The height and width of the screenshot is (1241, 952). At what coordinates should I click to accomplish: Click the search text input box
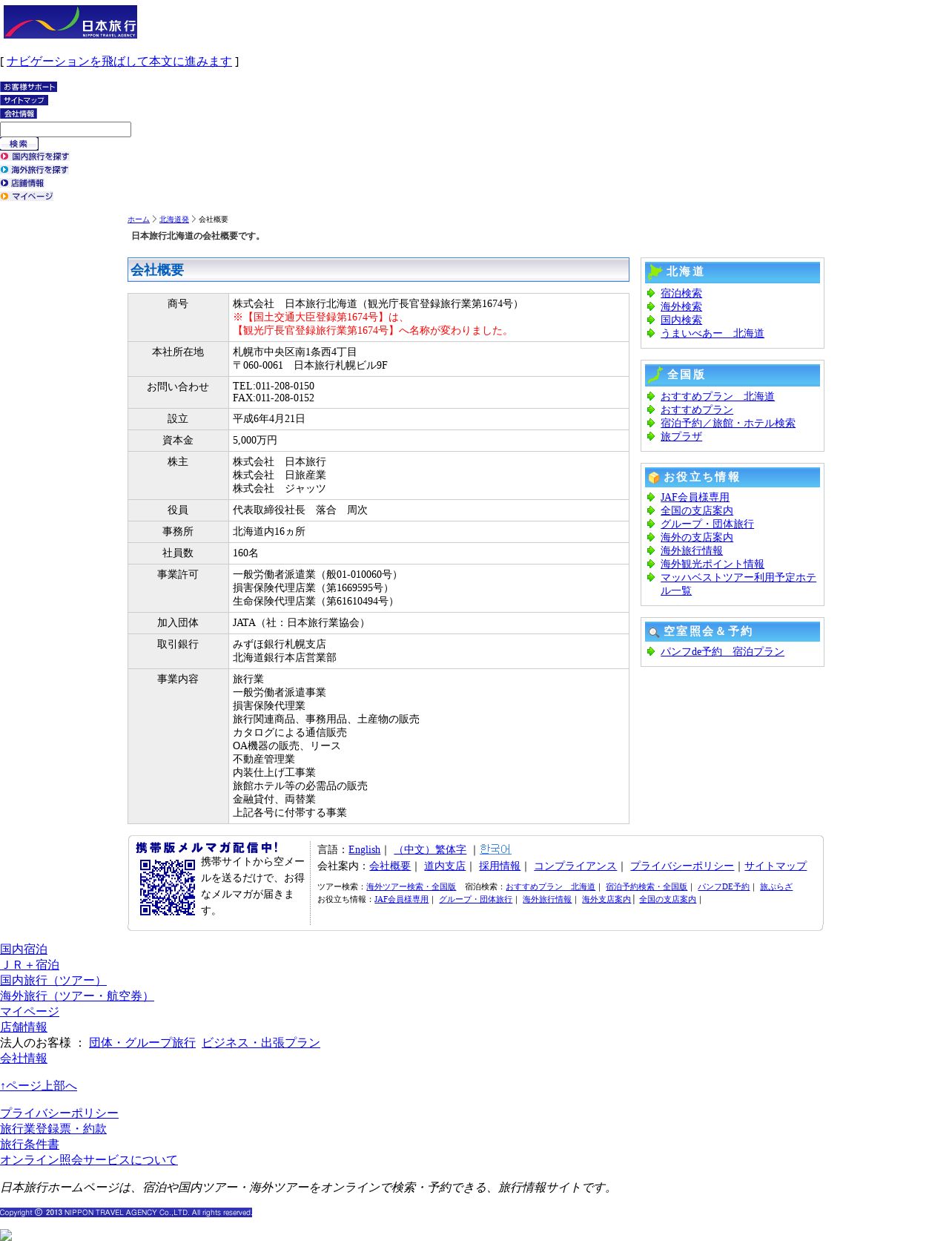click(65, 129)
